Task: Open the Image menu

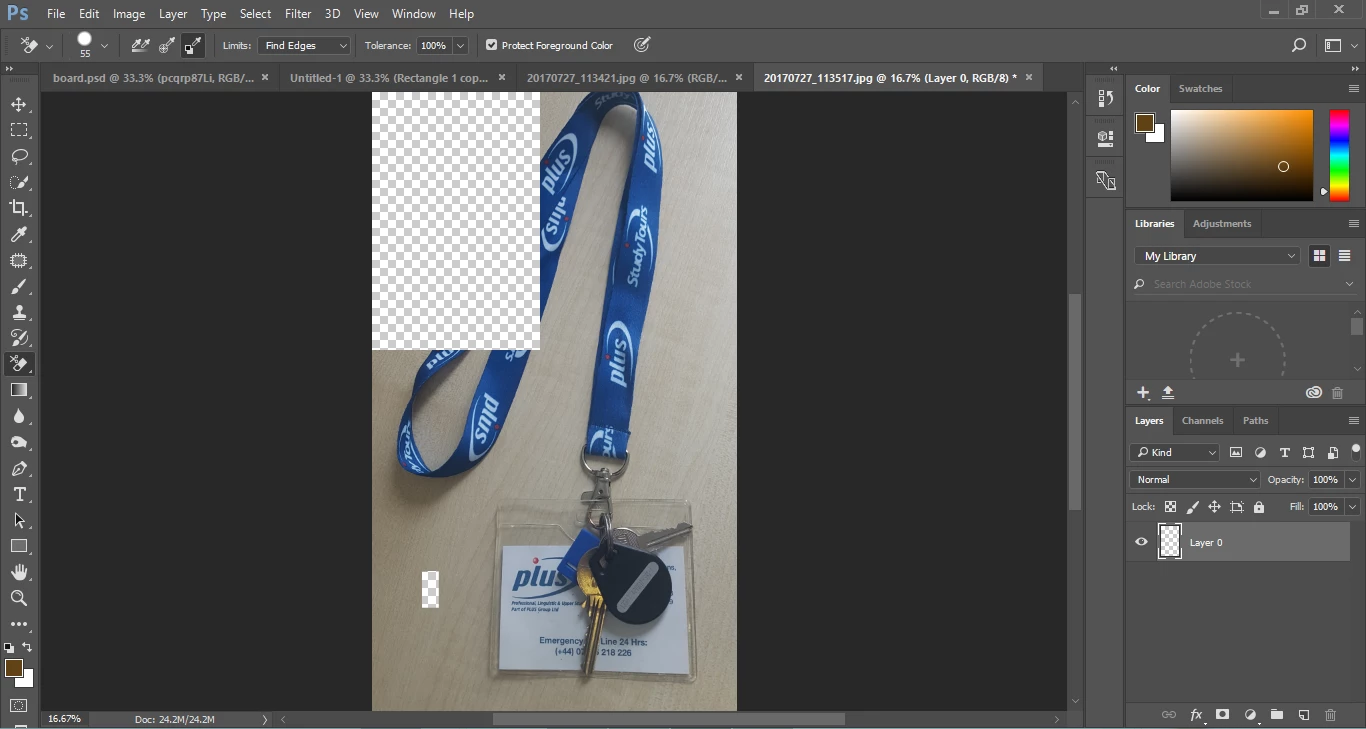Action: coord(129,14)
